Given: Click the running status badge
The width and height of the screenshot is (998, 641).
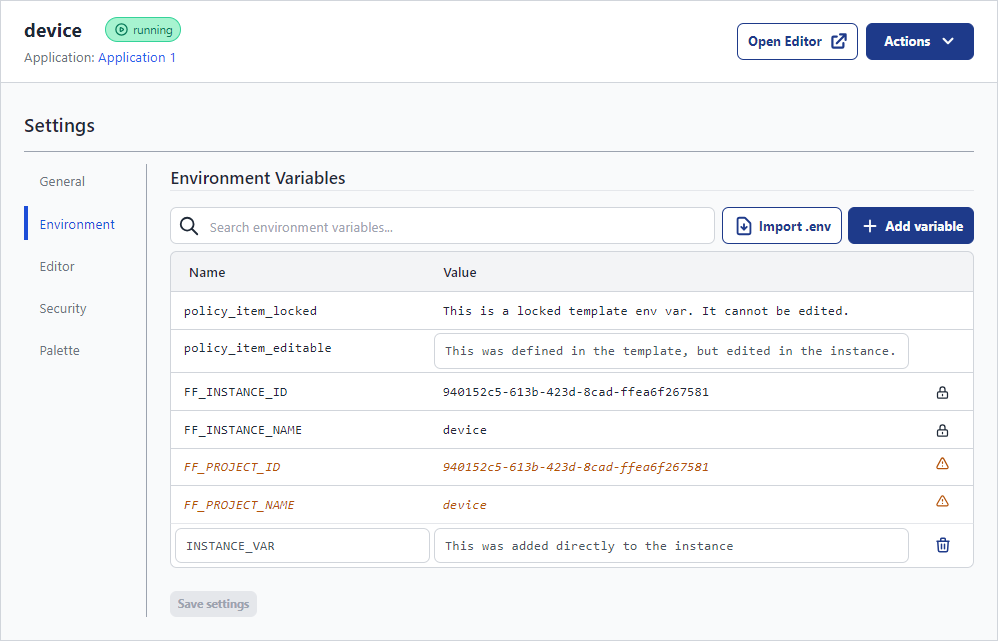Looking at the screenshot, I should [x=143, y=30].
